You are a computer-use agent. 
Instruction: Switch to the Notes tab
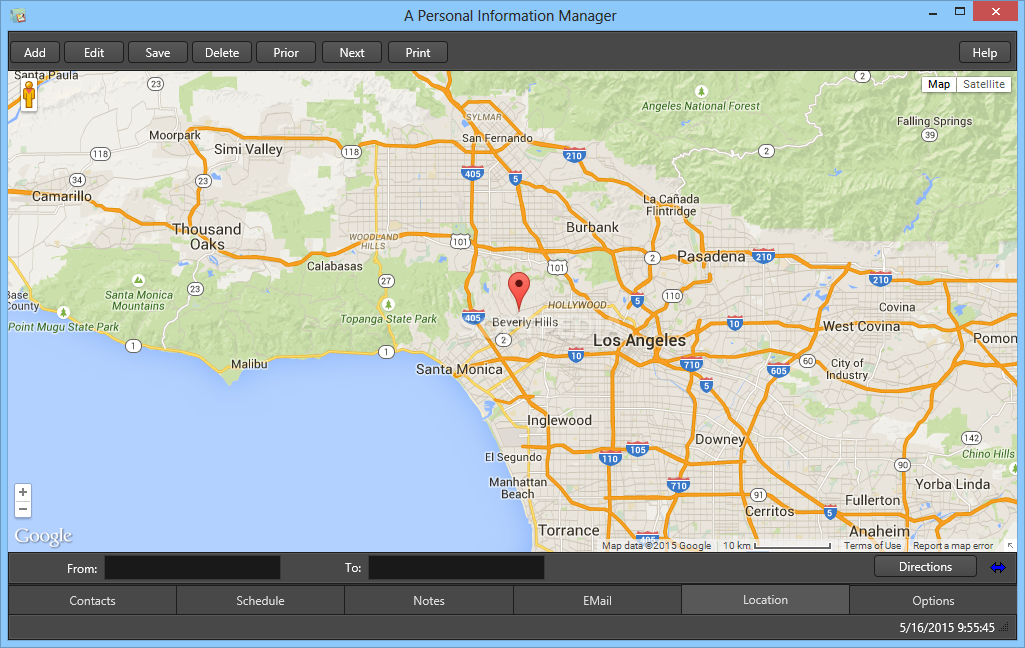(429, 600)
